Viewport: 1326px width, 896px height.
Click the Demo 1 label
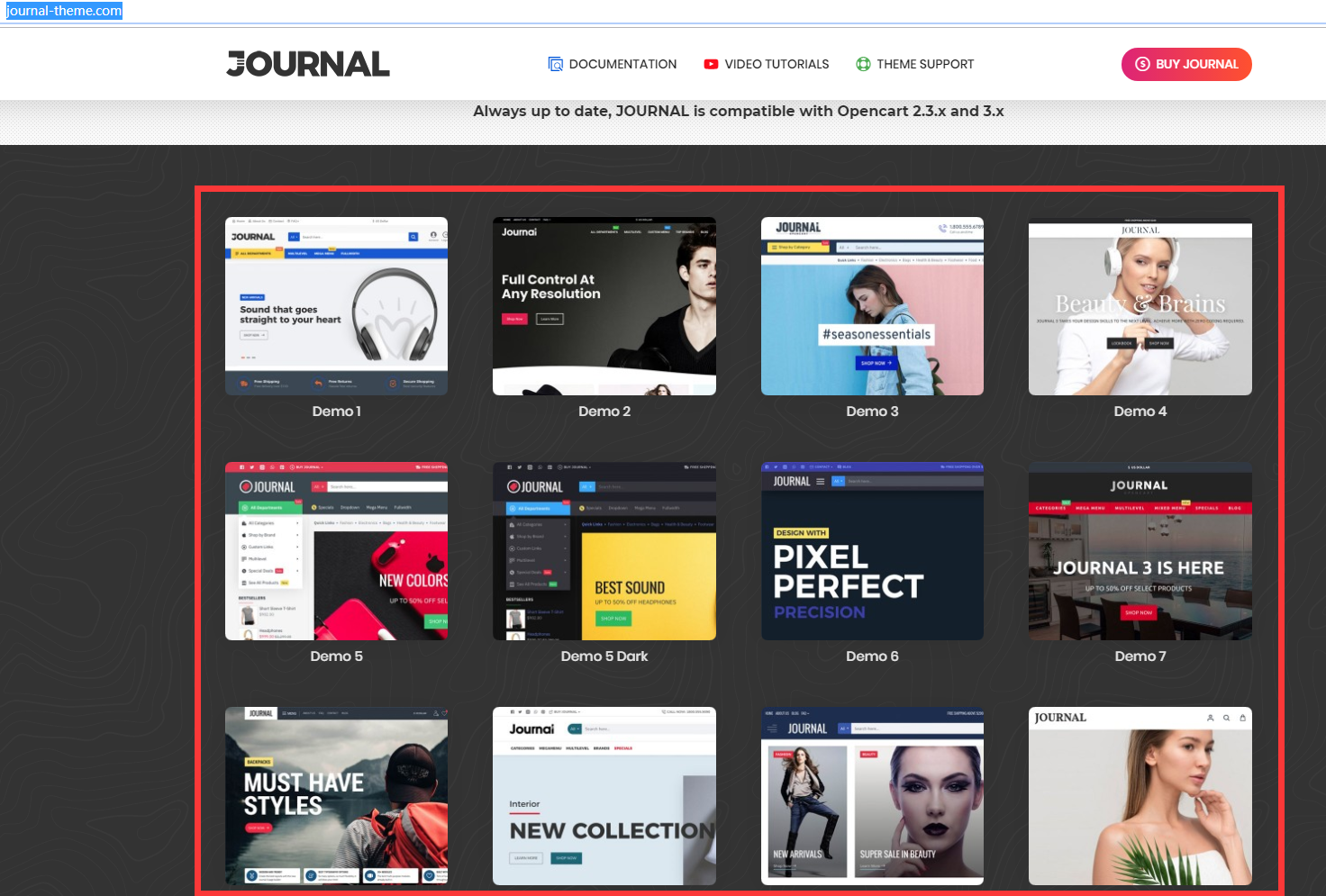click(336, 412)
